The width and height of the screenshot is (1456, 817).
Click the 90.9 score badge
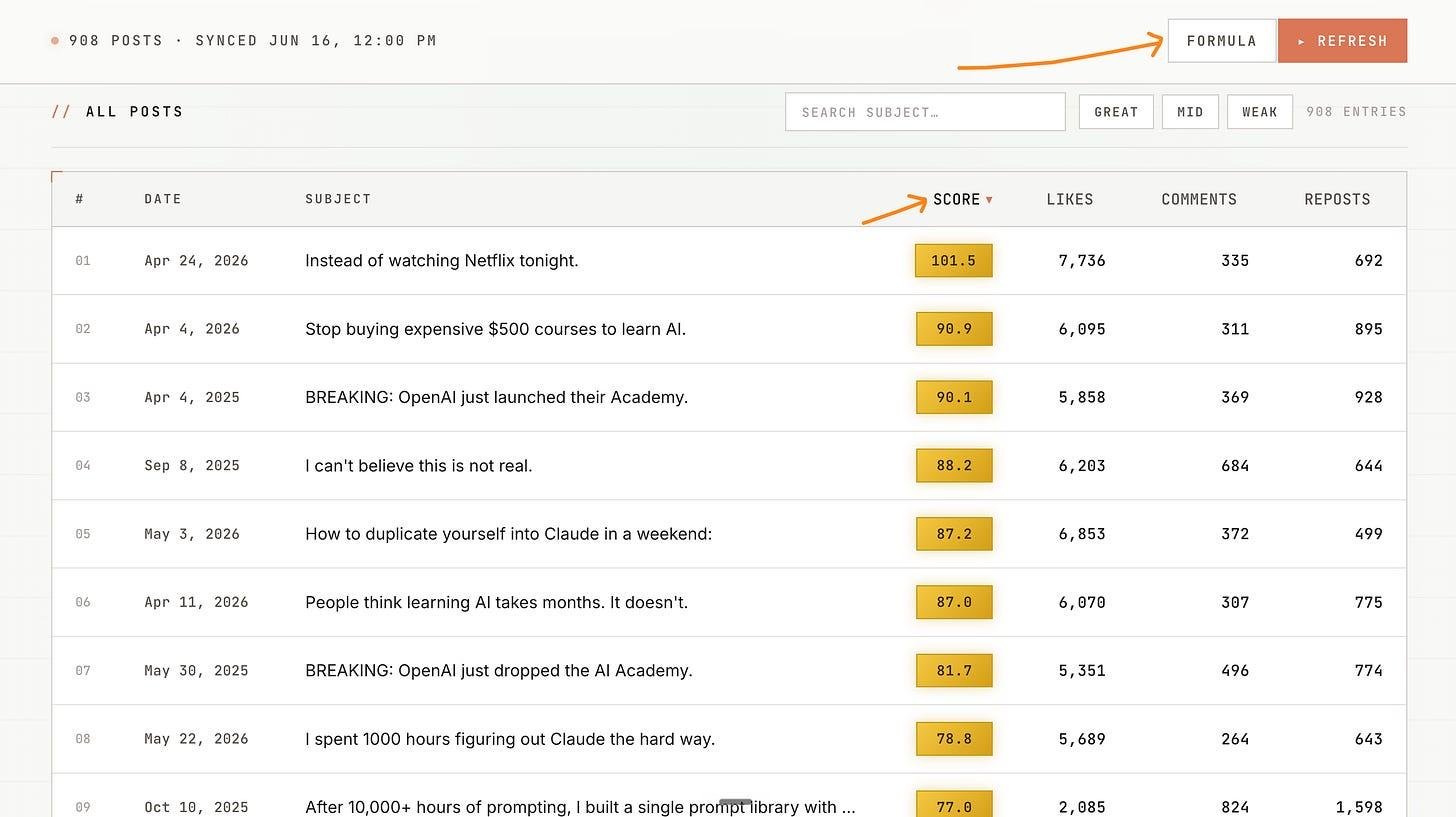tap(954, 329)
